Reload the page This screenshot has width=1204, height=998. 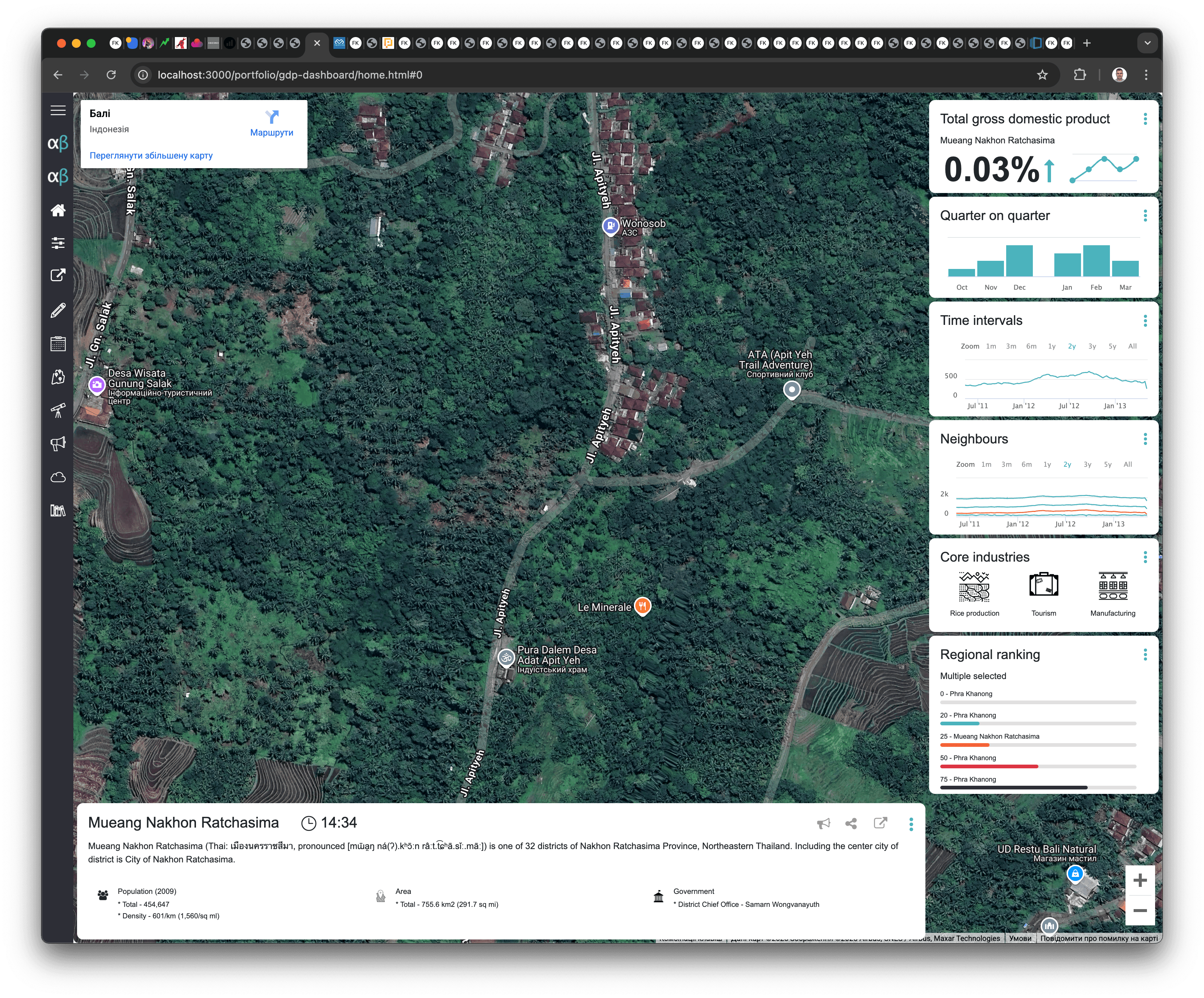(111, 74)
